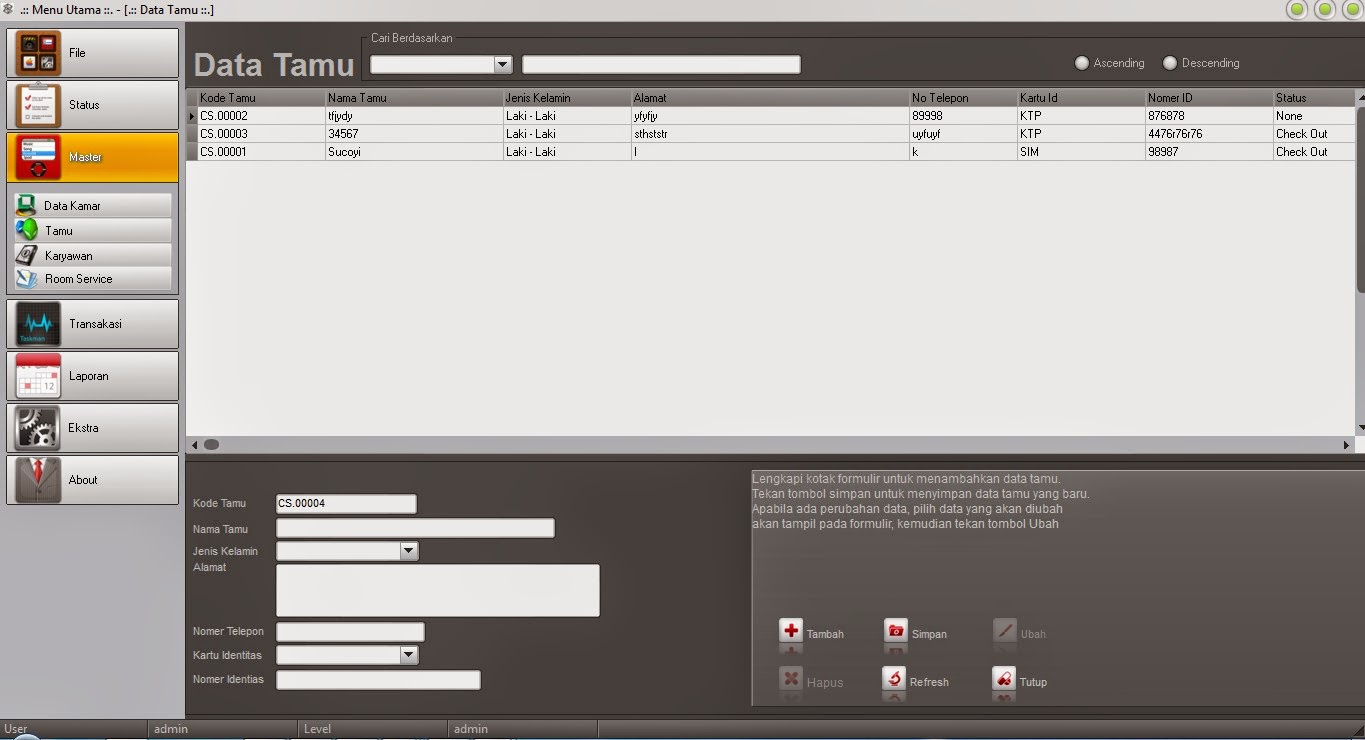The width and height of the screenshot is (1365, 740).
Task: Select the Descending radio button
Action: [1170, 62]
